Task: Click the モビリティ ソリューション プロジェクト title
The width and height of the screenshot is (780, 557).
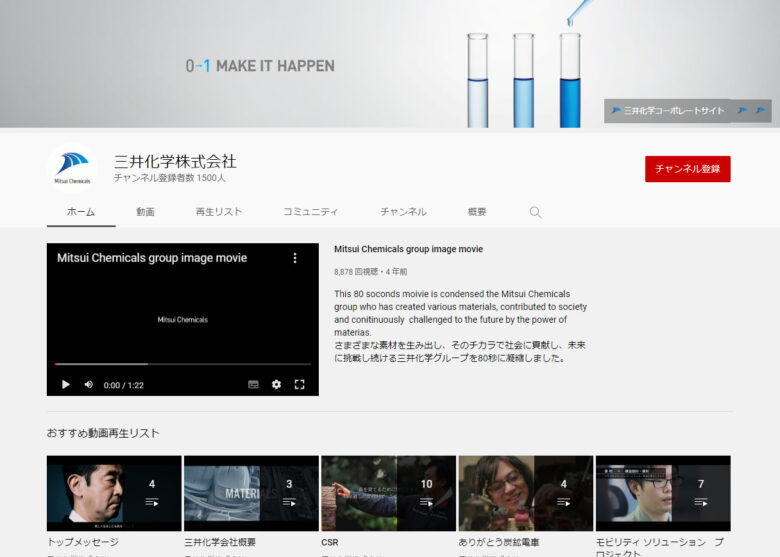Action: pos(660,547)
